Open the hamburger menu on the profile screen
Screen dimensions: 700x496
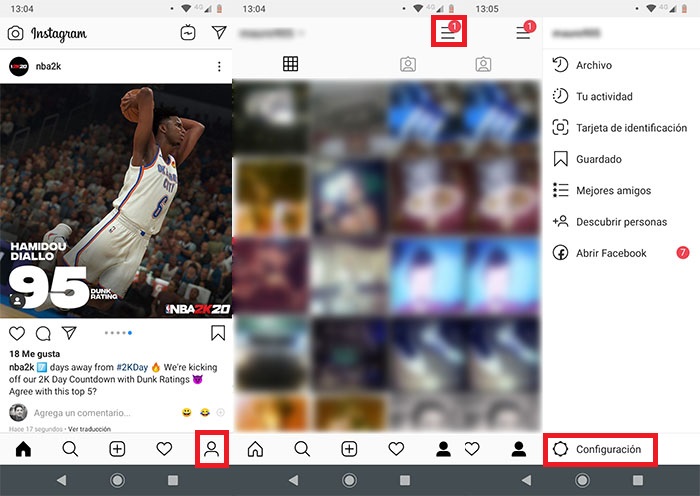click(x=449, y=31)
